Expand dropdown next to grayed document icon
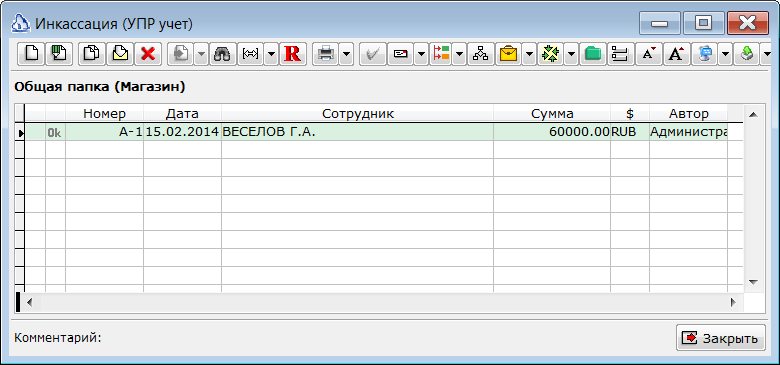Viewport: 780px width, 365px height. click(x=200, y=54)
